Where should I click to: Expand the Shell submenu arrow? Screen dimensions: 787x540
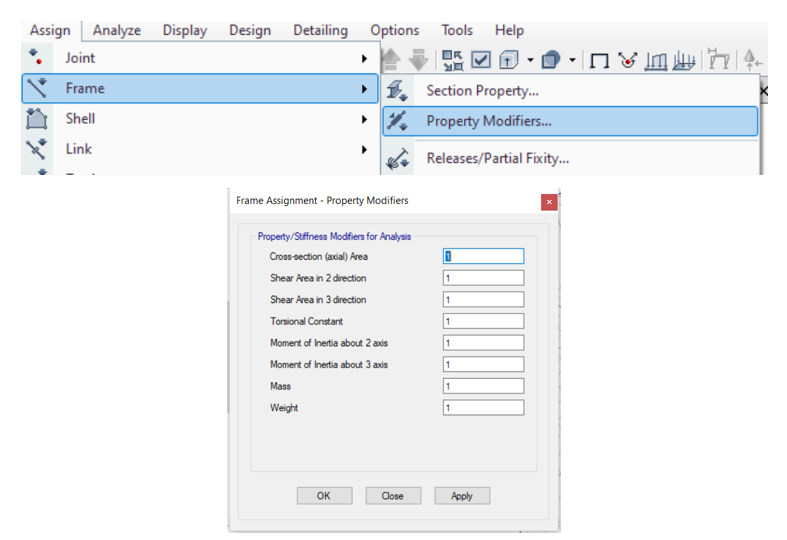[x=364, y=119]
